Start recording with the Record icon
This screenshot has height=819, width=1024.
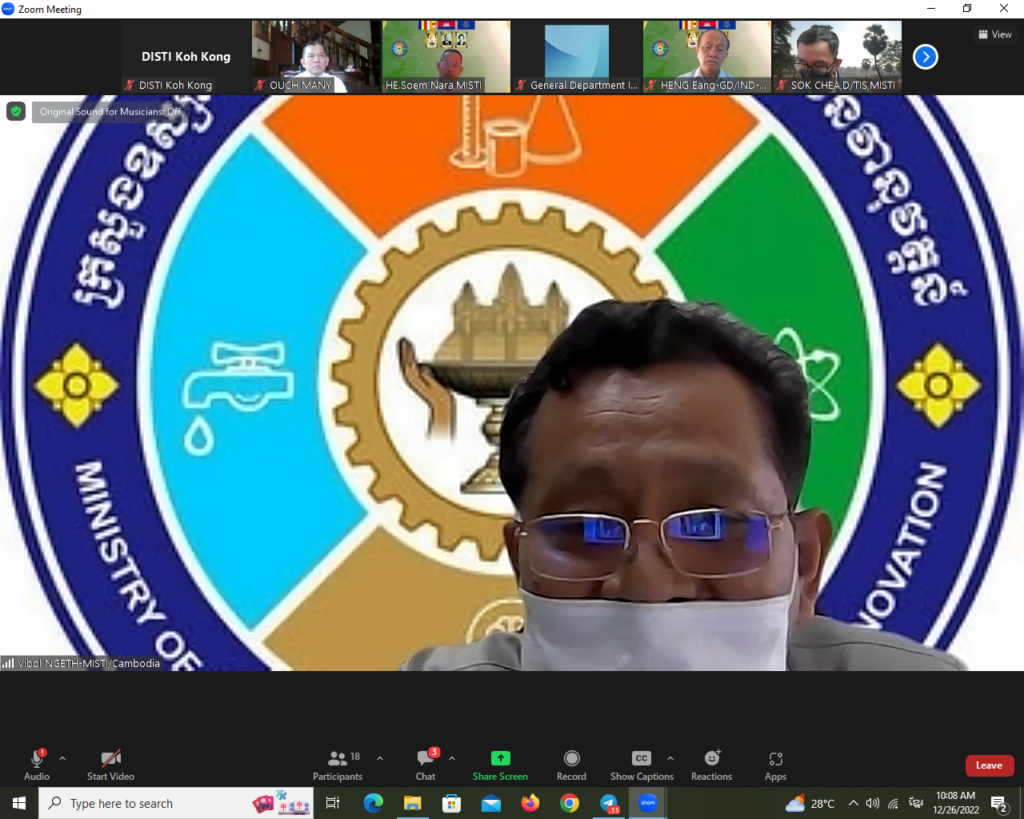coord(571,759)
